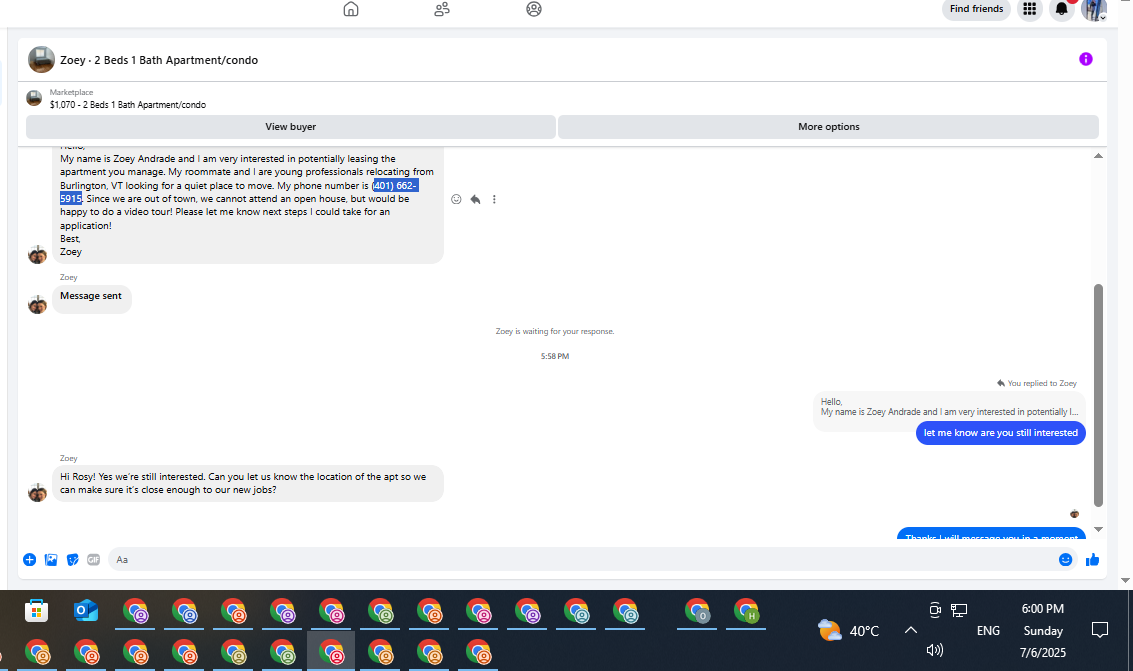
Task: Open emoji picker in message box
Action: (x=1065, y=560)
